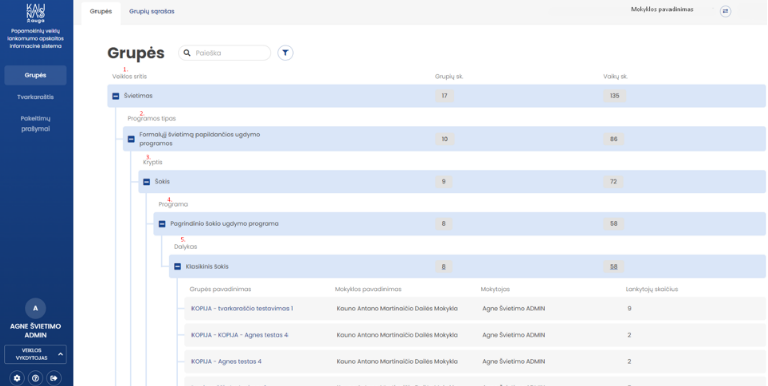This screenshot has height=386, width=768.
Task: Click the AGNE ŠVIETIMO ADMIN user name
Action: [35, 331]
